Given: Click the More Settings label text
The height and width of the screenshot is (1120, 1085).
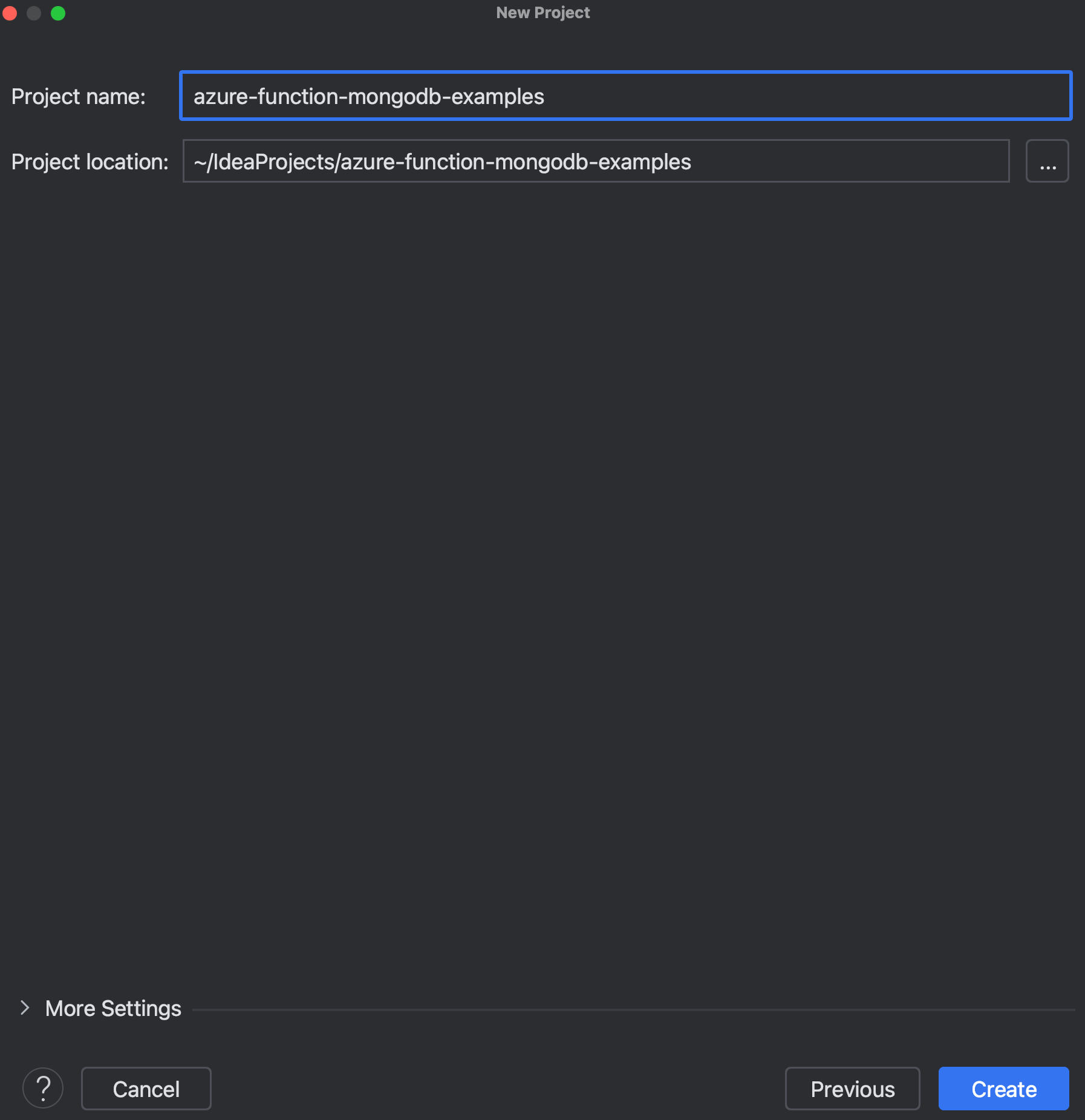Looking at the screenshot, I should pos(113,1008).
